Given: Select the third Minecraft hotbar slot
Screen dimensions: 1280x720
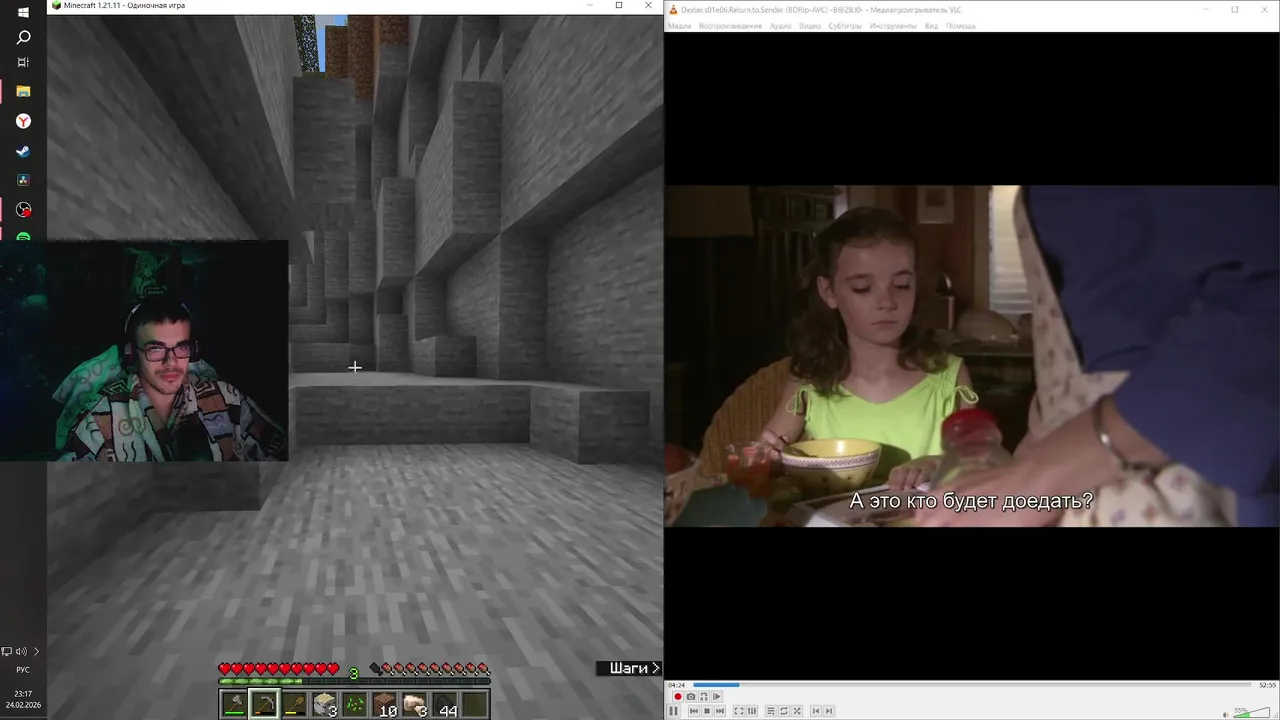Looking at the screenshot, I should tap(294, 705).
